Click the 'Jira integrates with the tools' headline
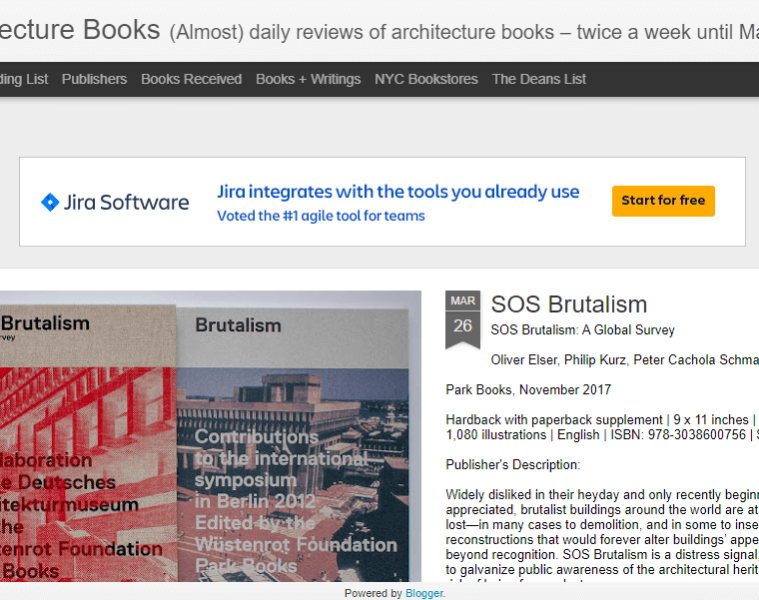Viewport: 759px width, 600px height. click(x=398, y=191)
